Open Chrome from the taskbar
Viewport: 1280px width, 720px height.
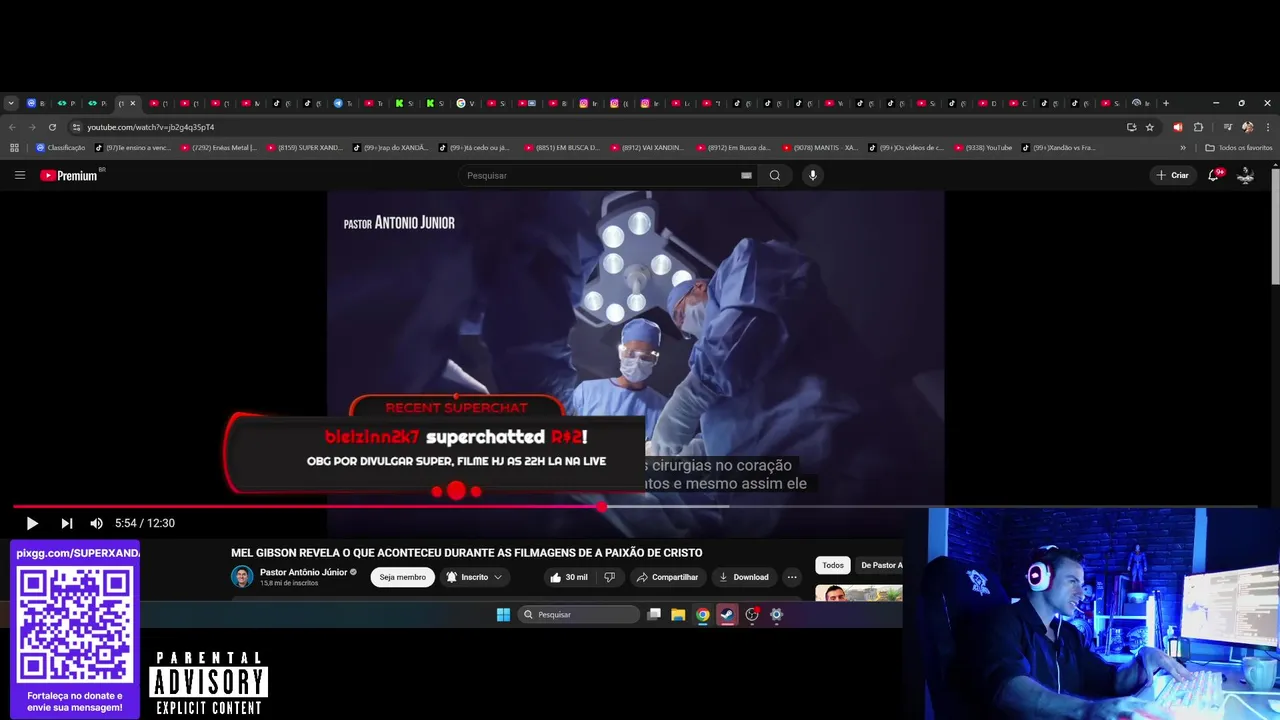click(x=703, y=615)
